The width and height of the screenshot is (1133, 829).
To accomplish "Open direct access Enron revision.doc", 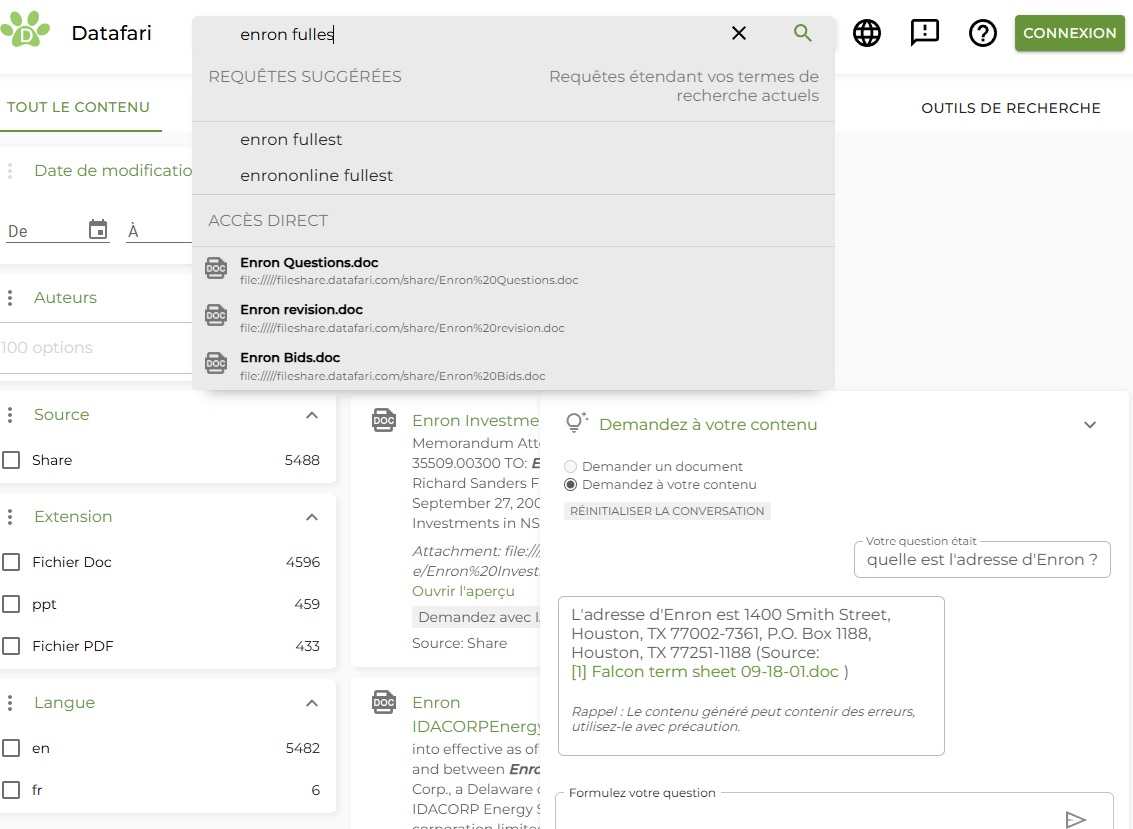I will tap(513, 318).
